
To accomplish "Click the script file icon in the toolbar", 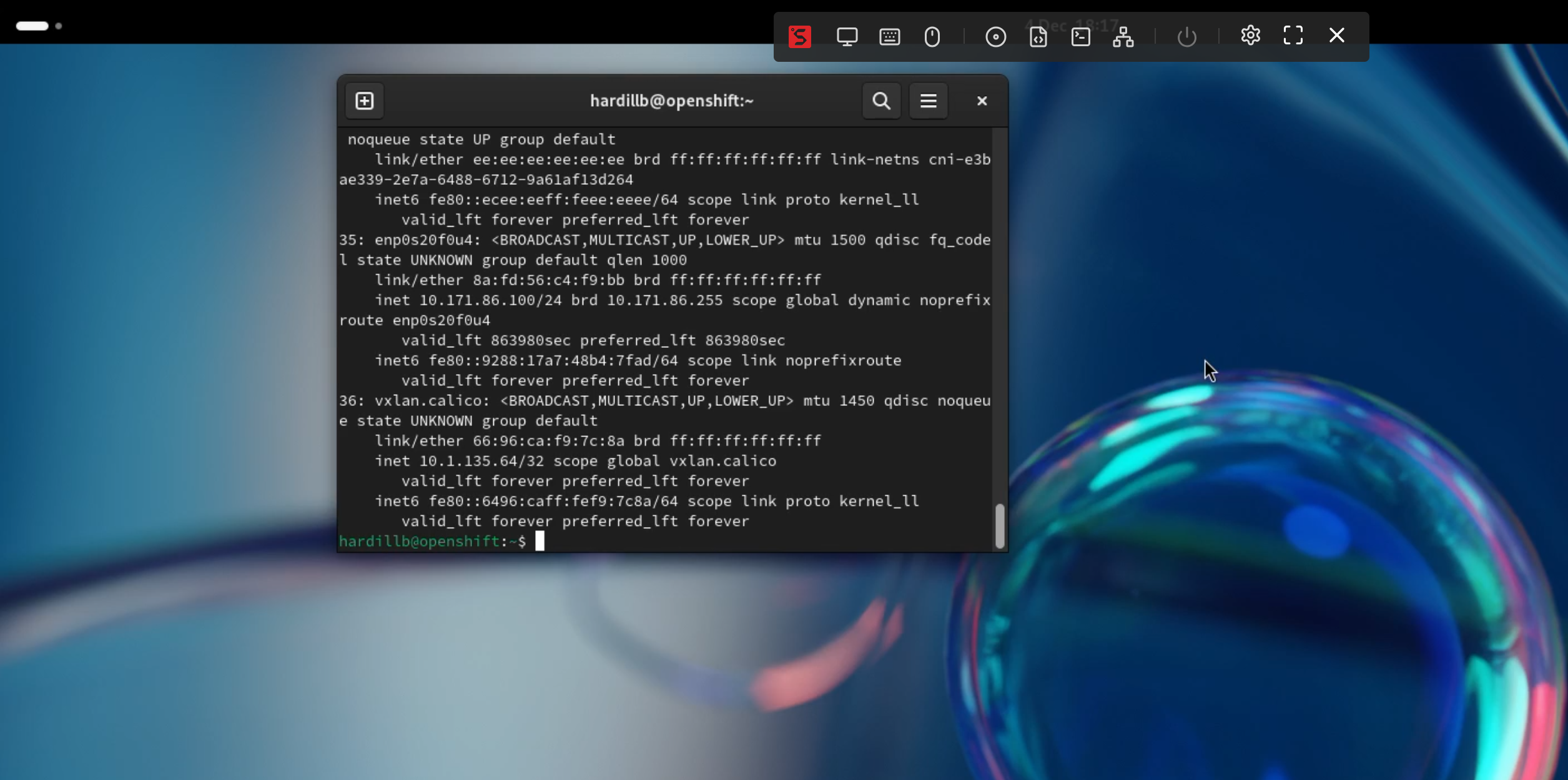I will (x=1038, y=36).
